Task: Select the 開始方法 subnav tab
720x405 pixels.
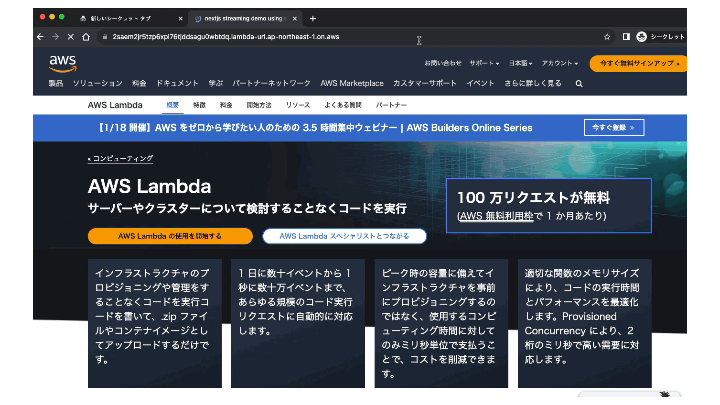Action: [259, 105]
